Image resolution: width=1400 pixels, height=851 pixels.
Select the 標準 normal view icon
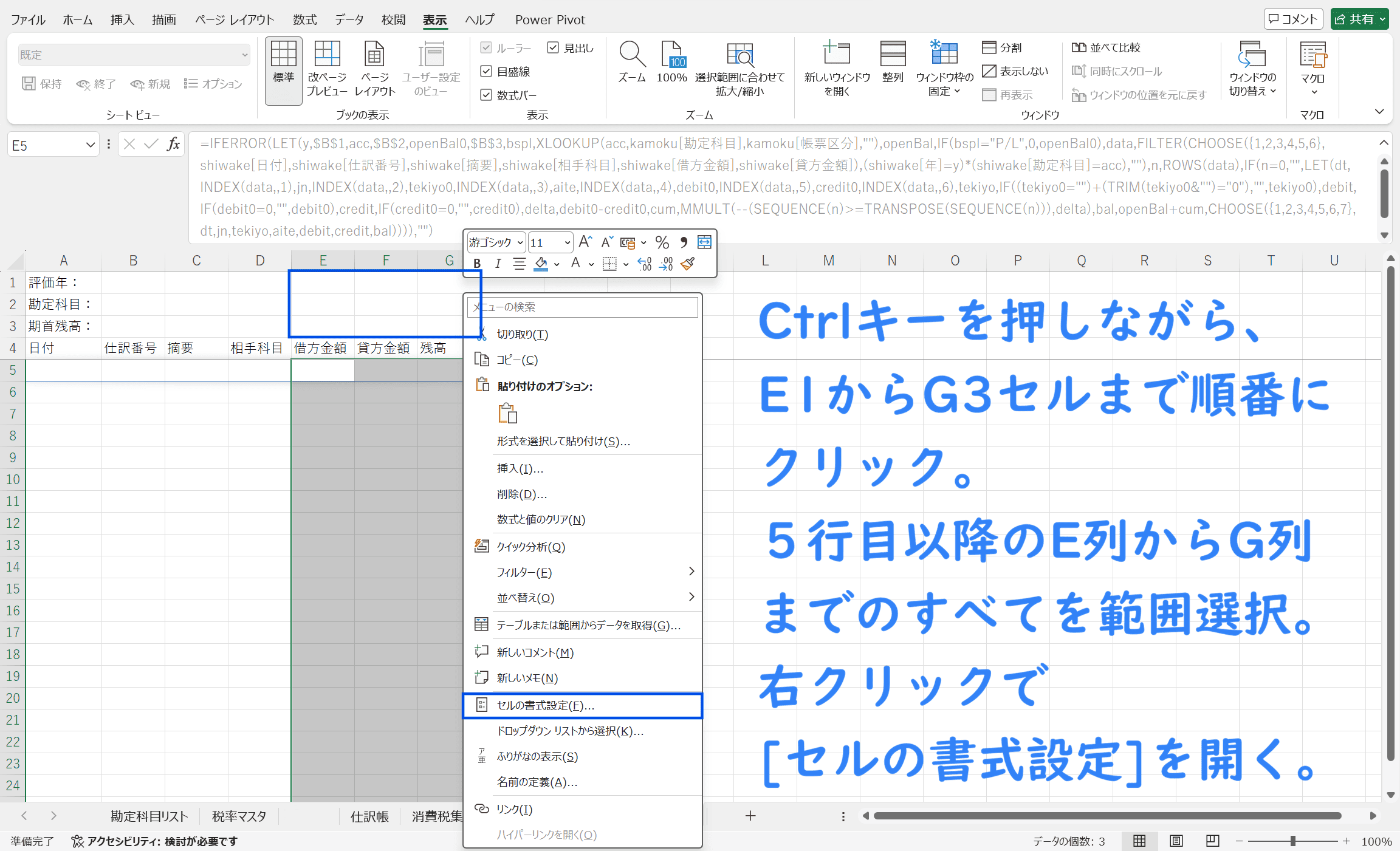click(x=283, y=70)
